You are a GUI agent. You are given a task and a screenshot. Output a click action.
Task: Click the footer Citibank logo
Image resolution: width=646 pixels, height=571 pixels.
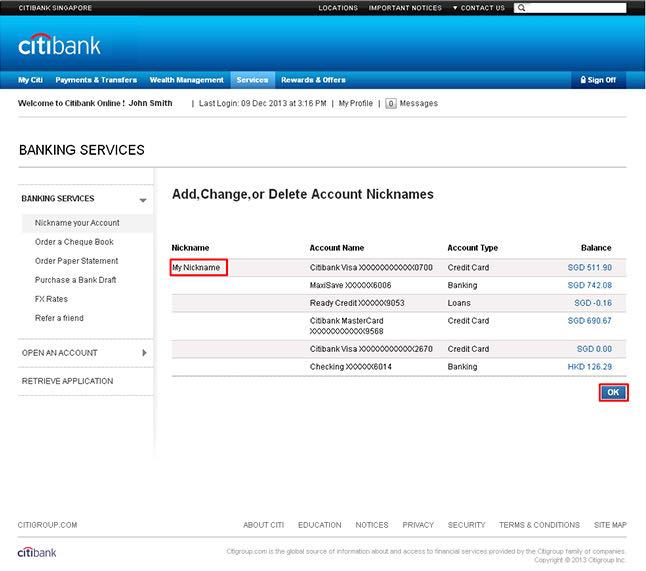39,552
